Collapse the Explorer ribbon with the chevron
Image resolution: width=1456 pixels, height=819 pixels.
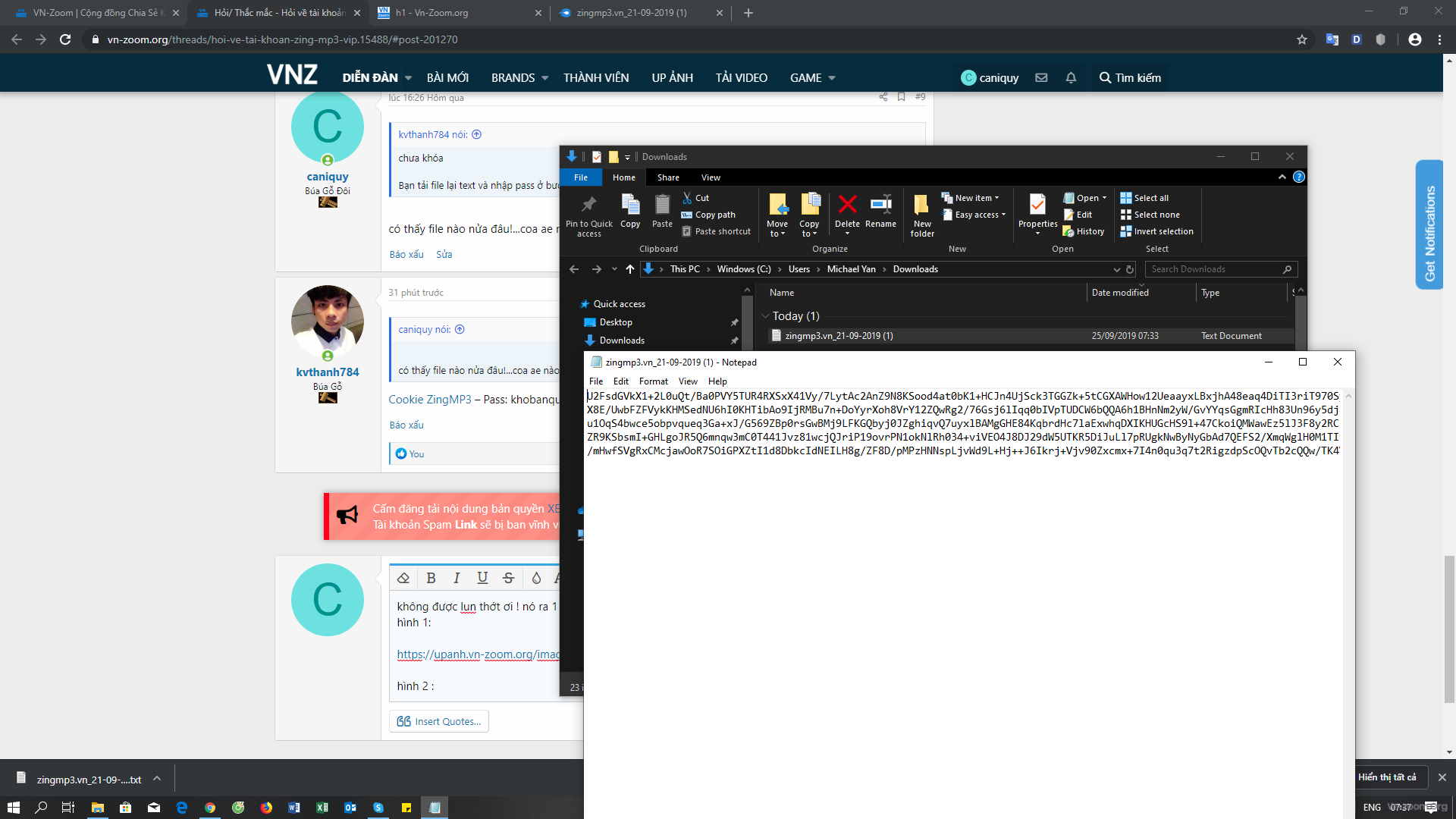(x=1282, y=177)
